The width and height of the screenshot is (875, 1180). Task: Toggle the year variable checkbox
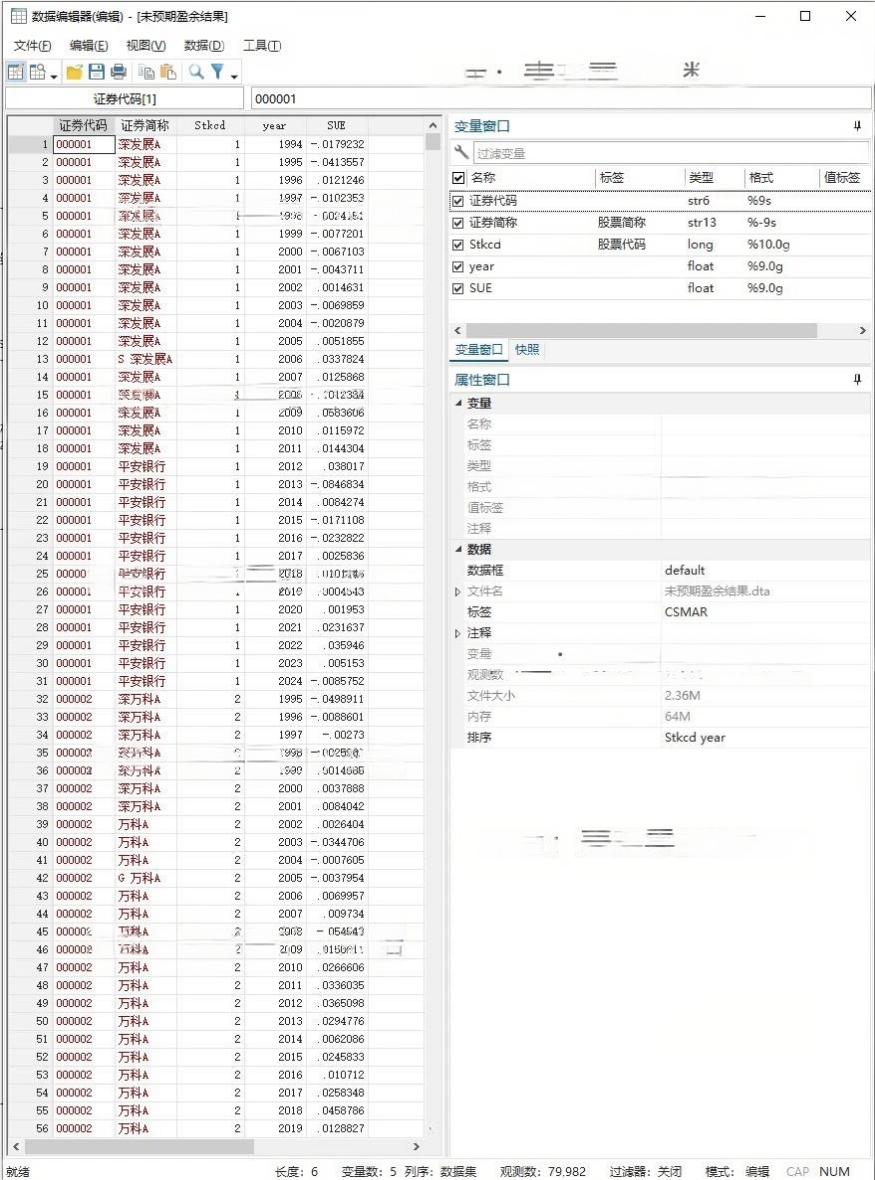tap(458, 267)
